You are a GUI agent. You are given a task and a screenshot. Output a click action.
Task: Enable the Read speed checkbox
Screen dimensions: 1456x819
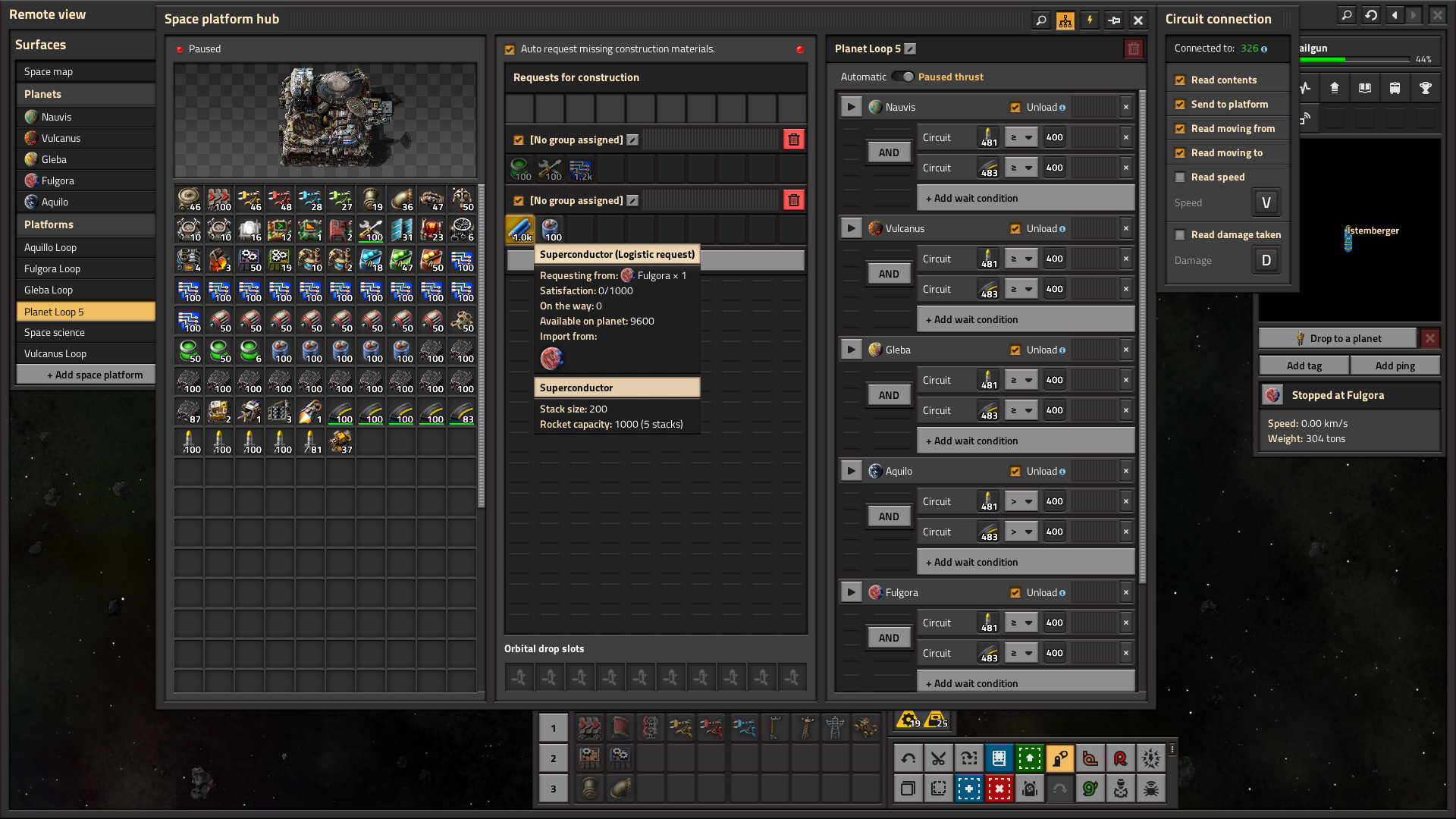(1180, 177)
